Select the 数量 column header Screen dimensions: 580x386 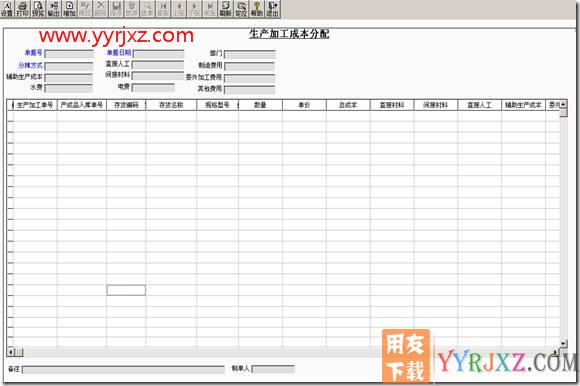(260, 105)
